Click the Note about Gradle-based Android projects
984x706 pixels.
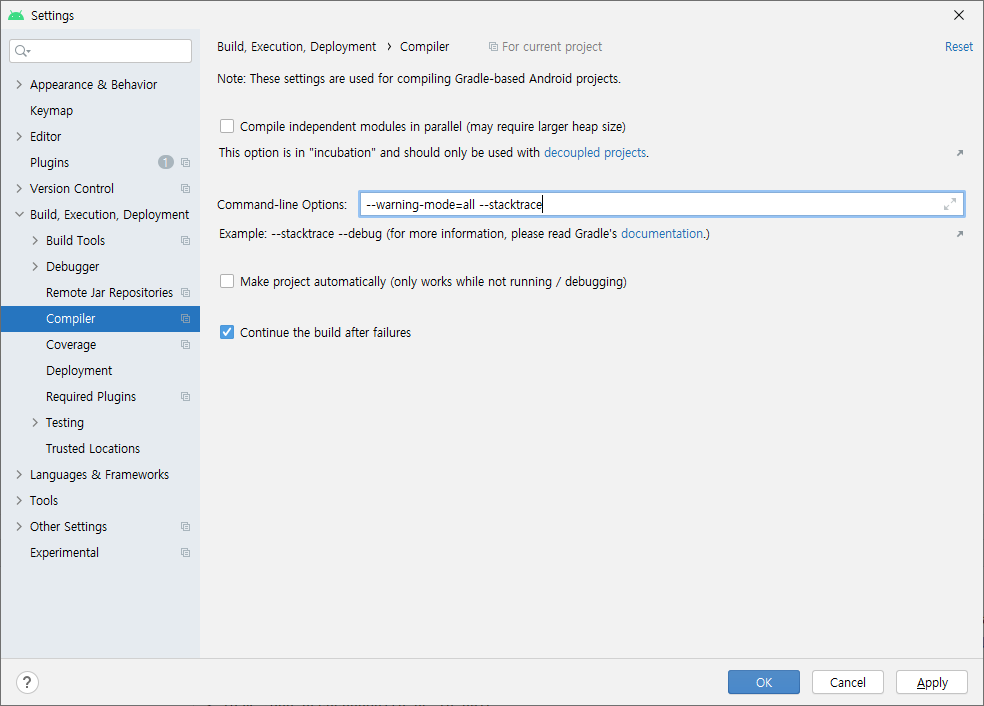[x=419, y=79]
